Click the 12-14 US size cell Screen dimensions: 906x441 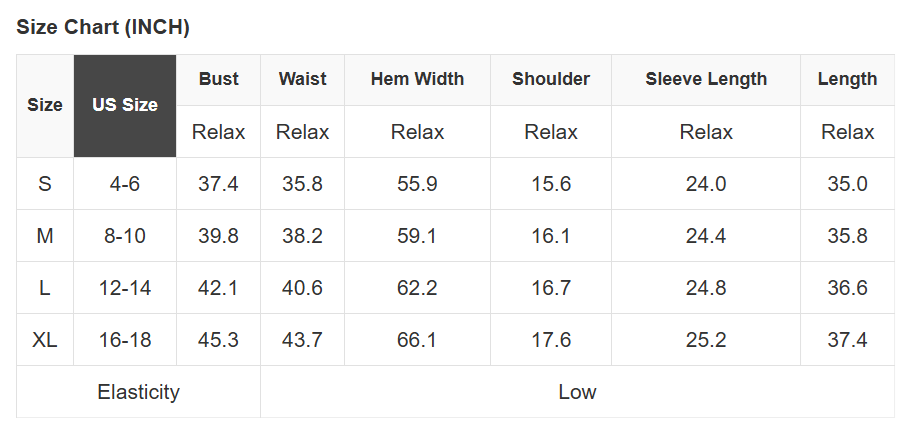click(125, 288)
